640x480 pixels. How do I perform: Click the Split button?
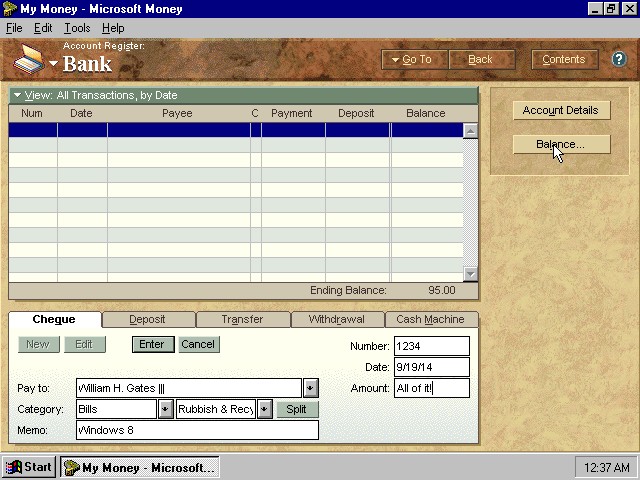[297, 409]
